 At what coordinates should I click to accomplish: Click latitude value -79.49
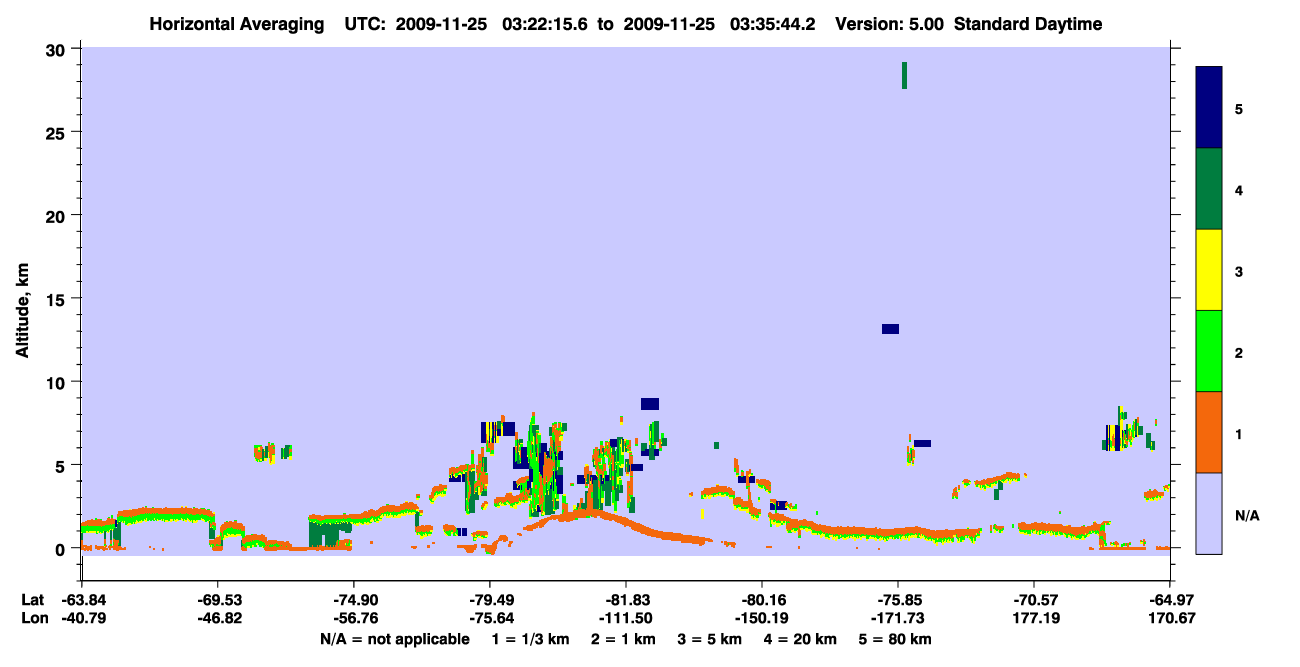click(490, 600)
